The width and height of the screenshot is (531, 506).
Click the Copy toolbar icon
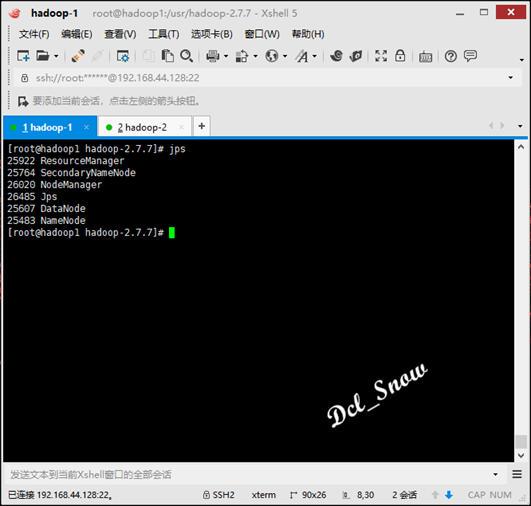[x=148, y=56]
